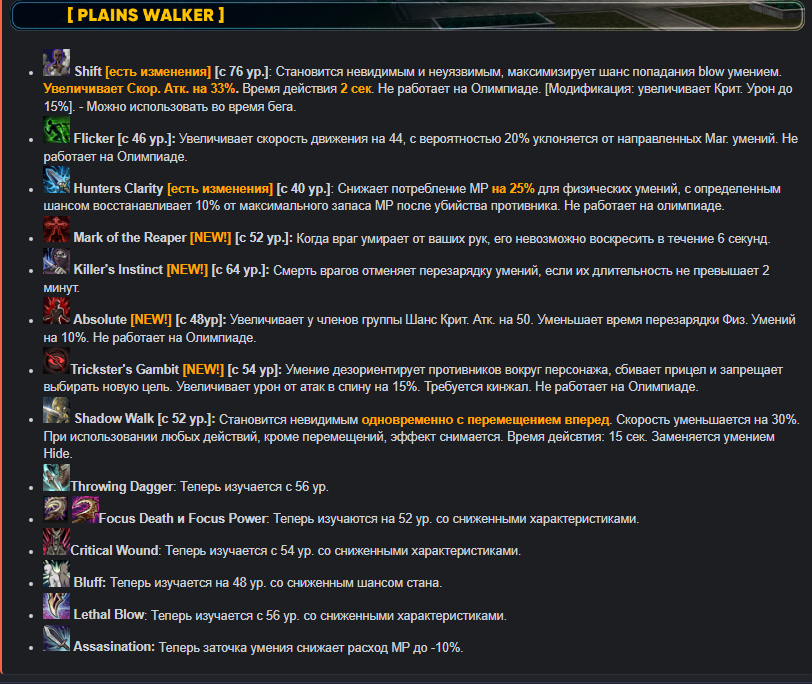The height and width of the screenshot is (684, 812).
Task: Click the Trickster's Gambit eye icon
Action: 56,361
